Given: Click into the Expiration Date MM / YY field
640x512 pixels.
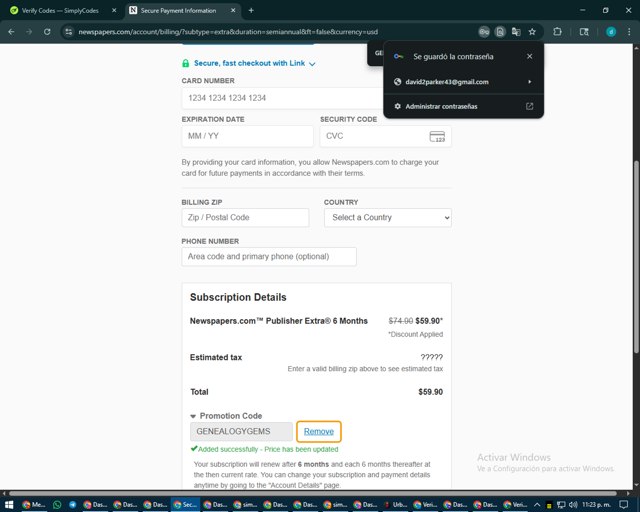Looking at the screenshot, I should click(247, 136).
